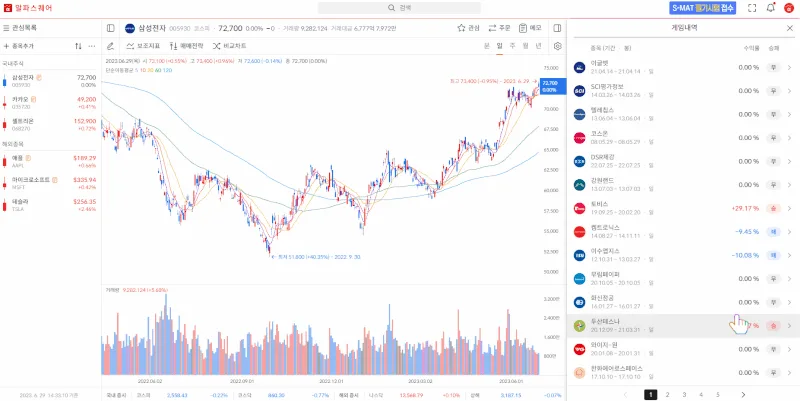Expand the 이글벳 game record chevron

pyautogui.click(x=789, y=67)
